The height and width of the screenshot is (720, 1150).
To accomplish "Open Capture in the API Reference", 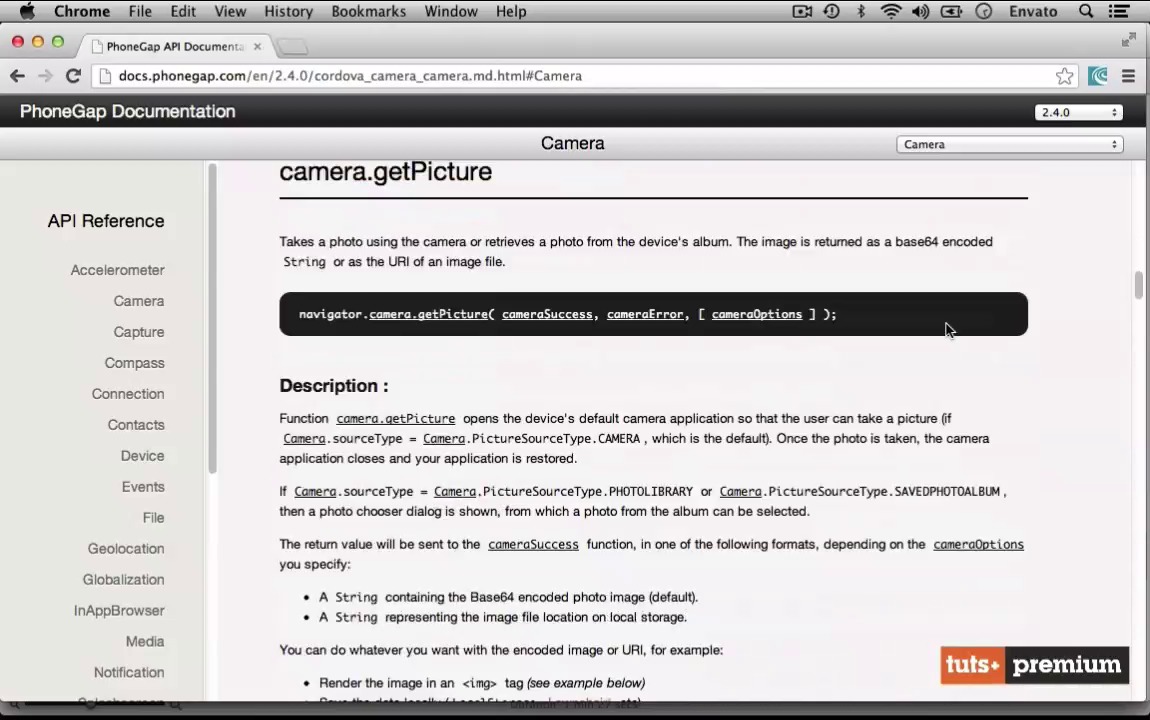I will [139, 331].
